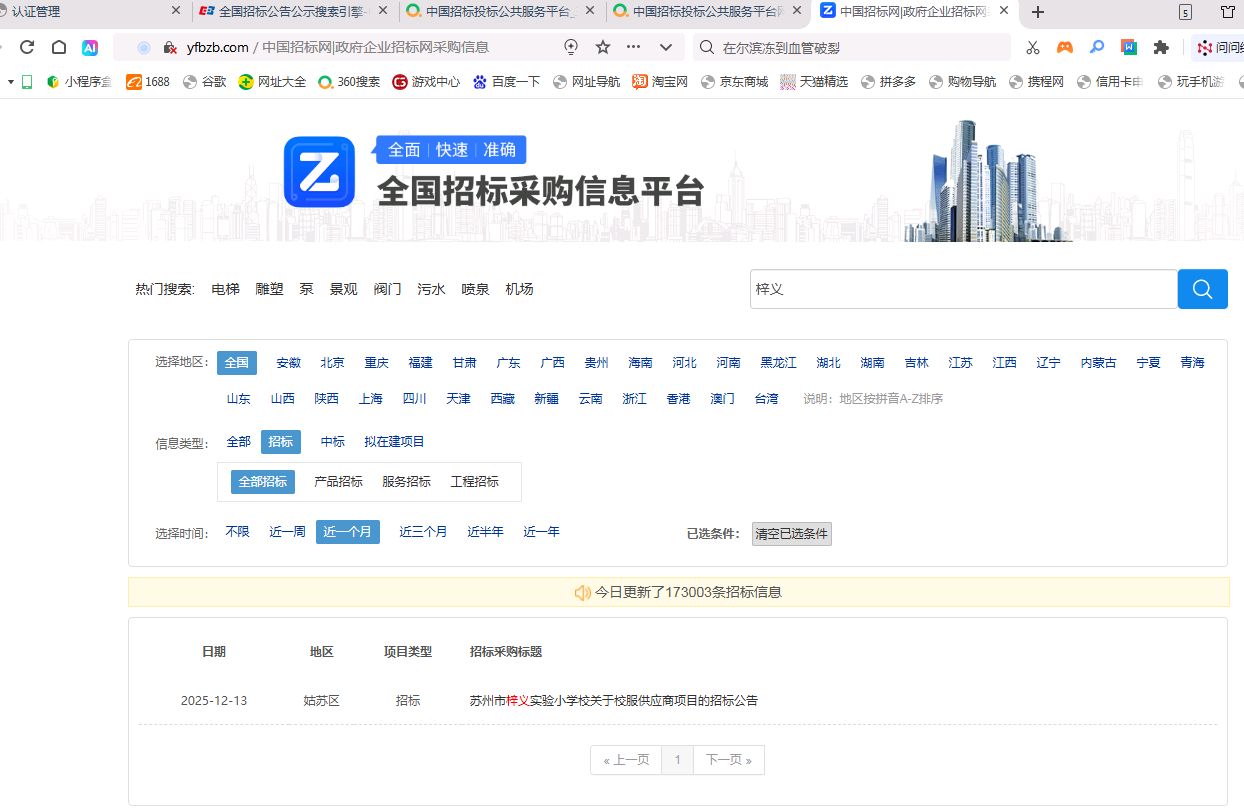Set info type to 中标
Viewport: 1244px width, 809px height.
click(332, 441)
